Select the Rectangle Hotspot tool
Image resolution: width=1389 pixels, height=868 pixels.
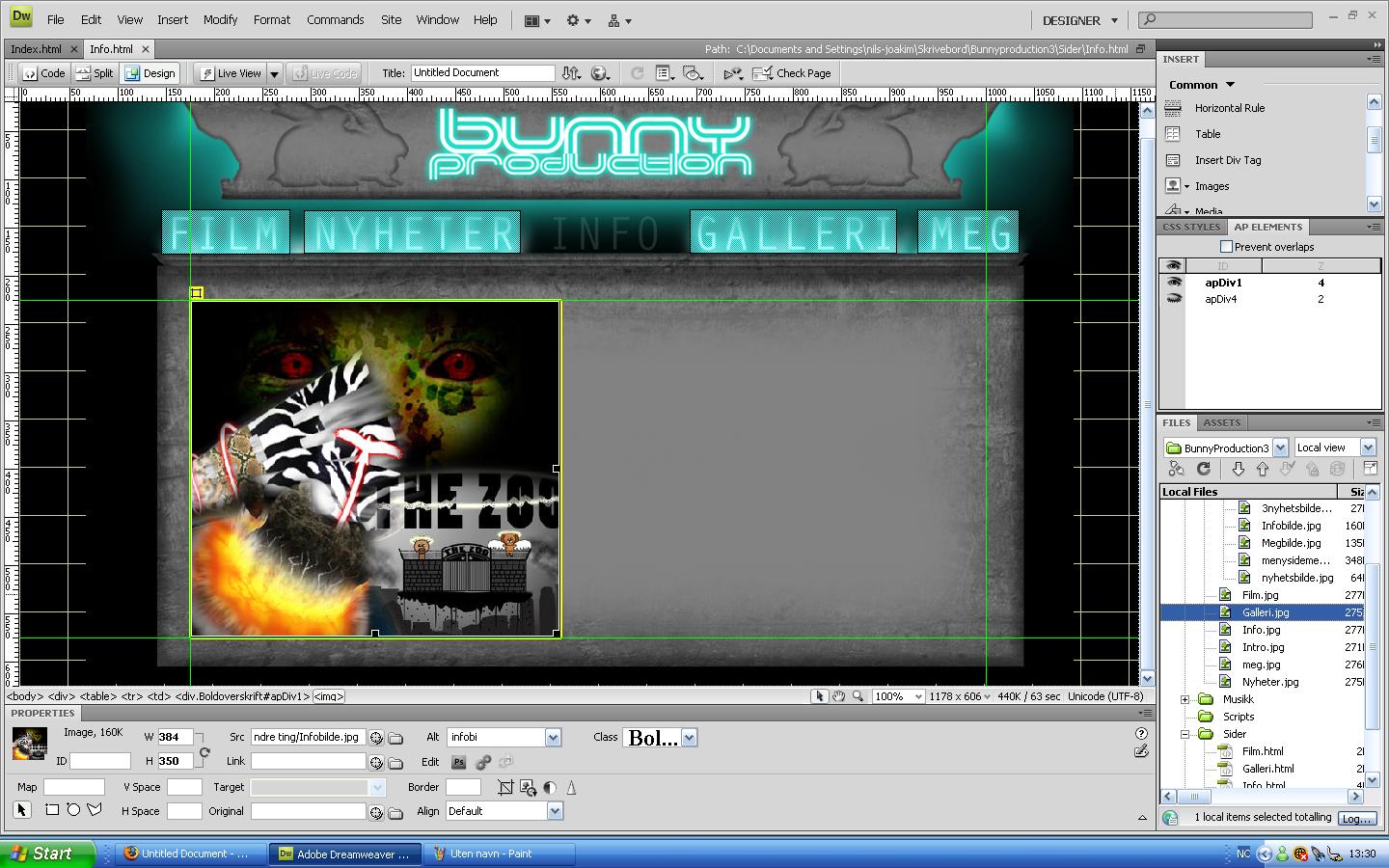[x=52, y=810]
